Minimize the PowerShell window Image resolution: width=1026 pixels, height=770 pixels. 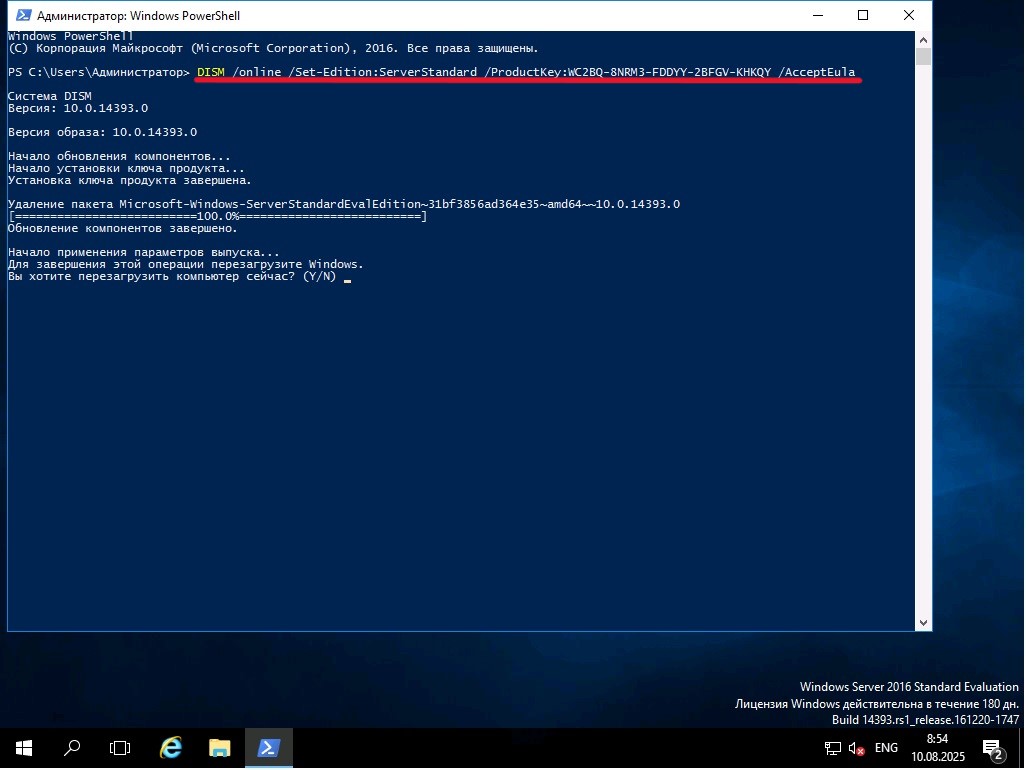817,16
